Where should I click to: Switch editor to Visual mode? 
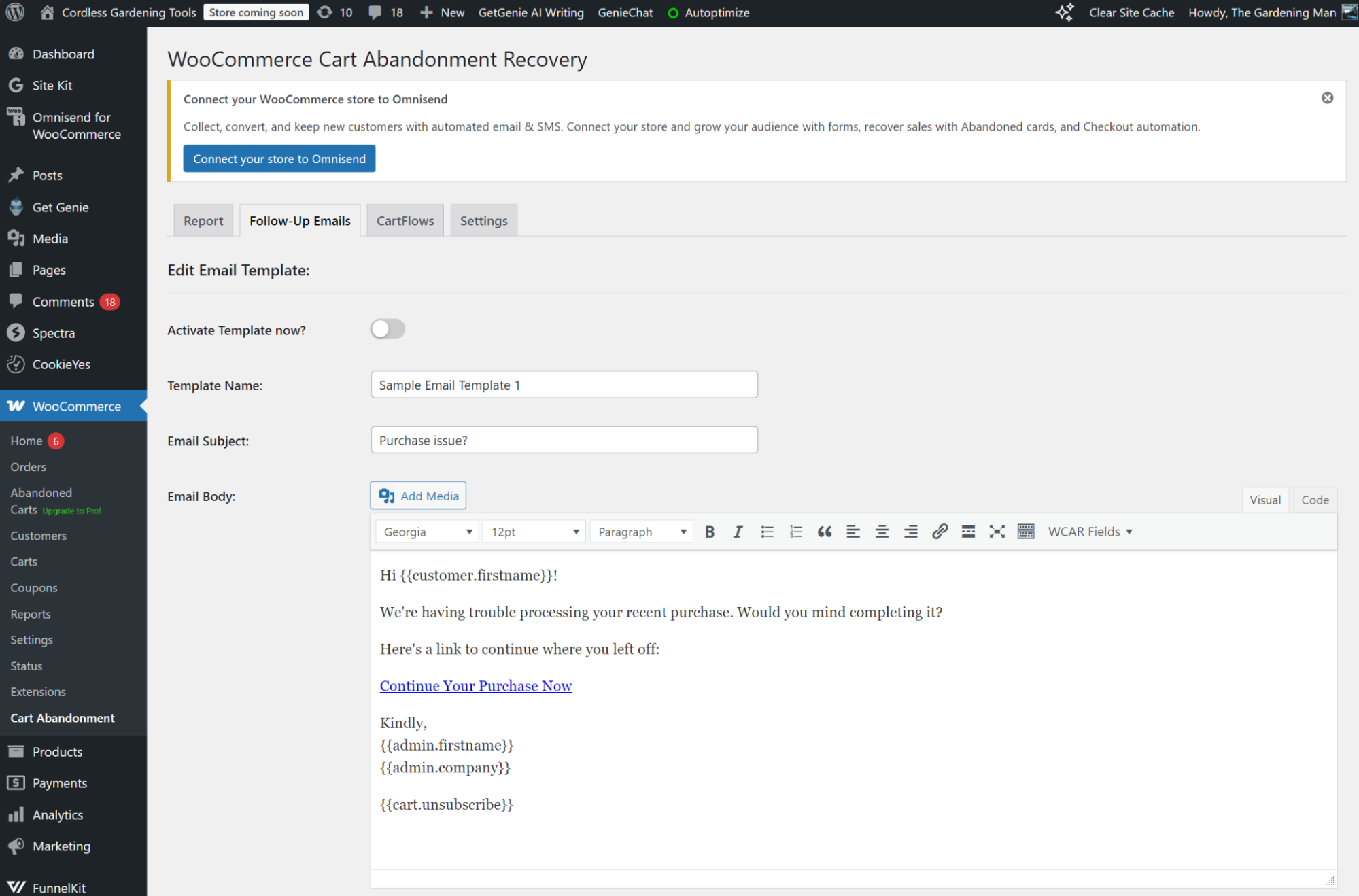[1265, 500]
